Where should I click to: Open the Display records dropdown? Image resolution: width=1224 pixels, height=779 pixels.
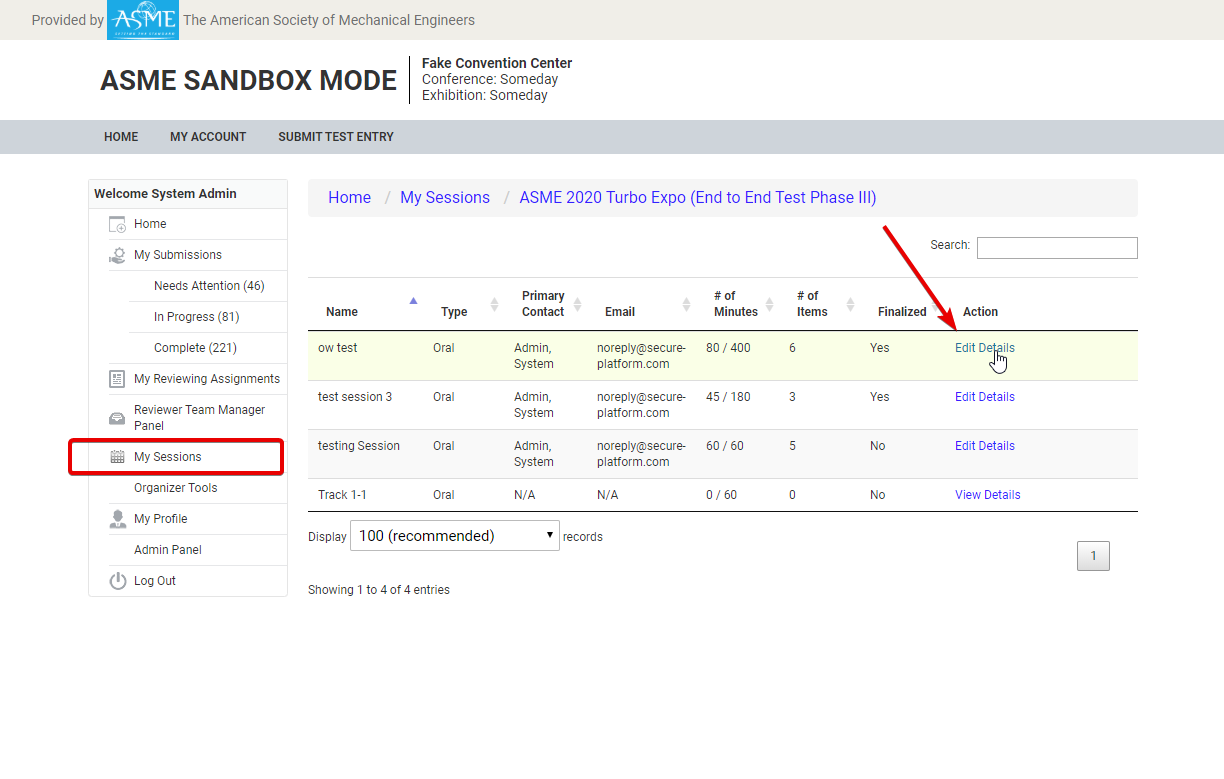pos(454,536)
